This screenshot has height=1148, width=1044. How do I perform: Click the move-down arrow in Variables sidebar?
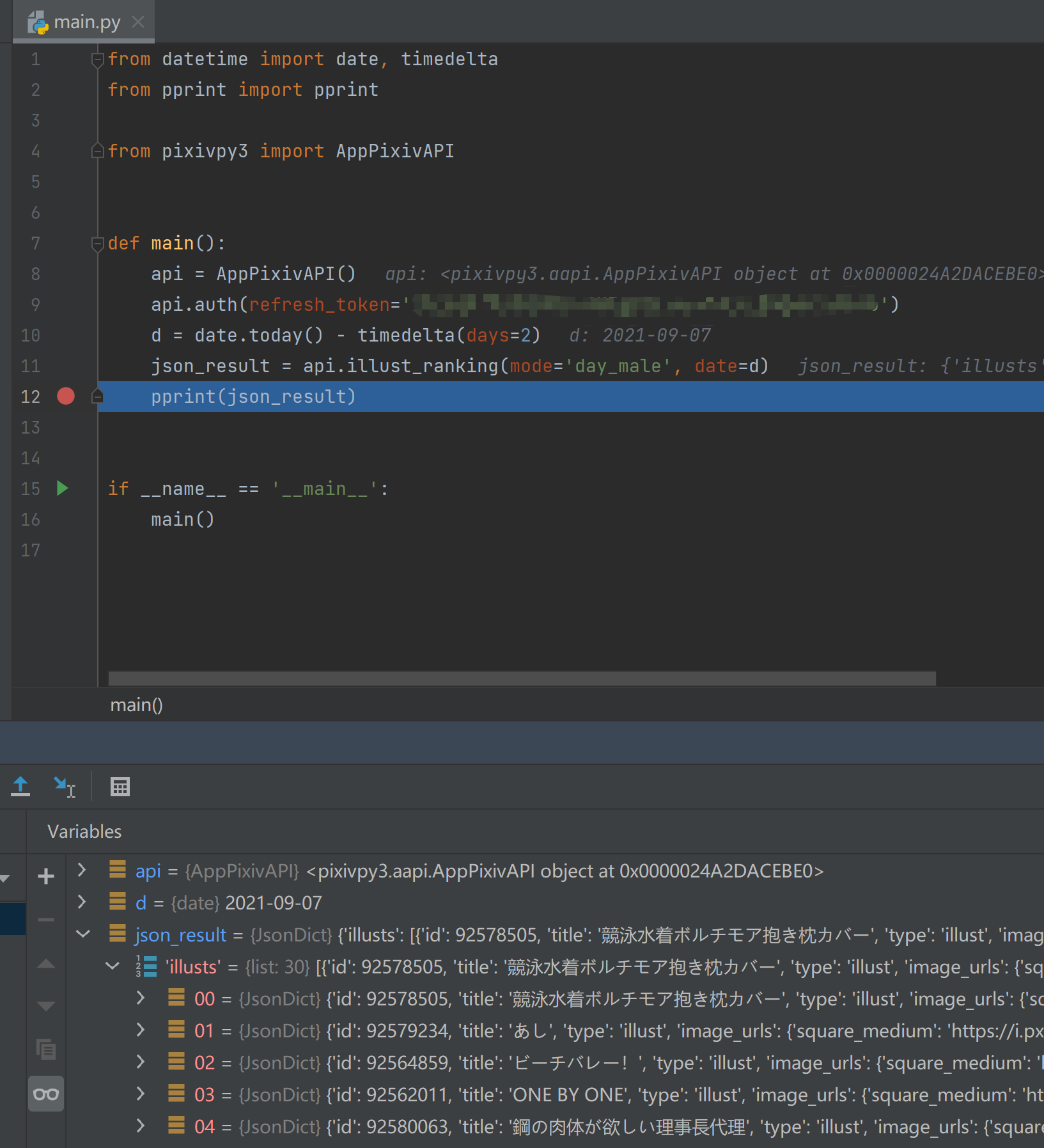[45, 1005]
